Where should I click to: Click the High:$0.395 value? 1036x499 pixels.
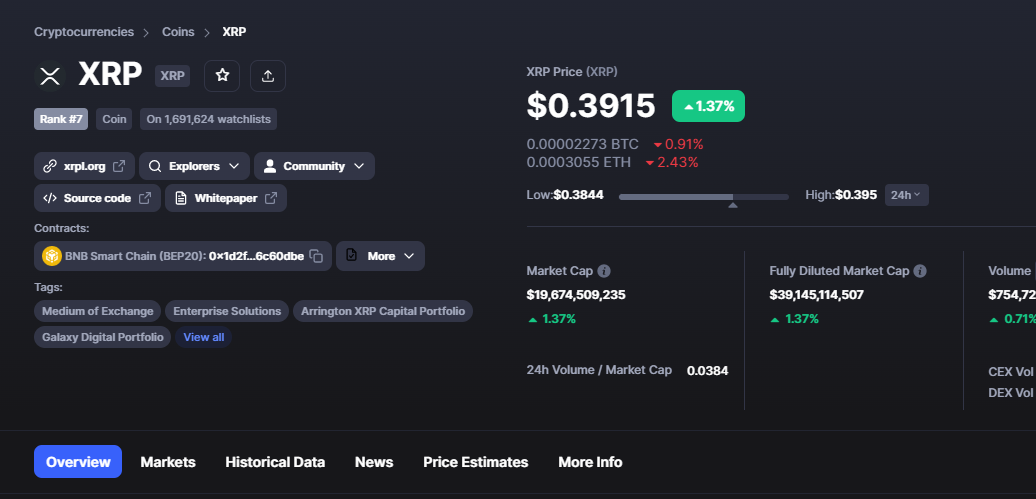841,195
